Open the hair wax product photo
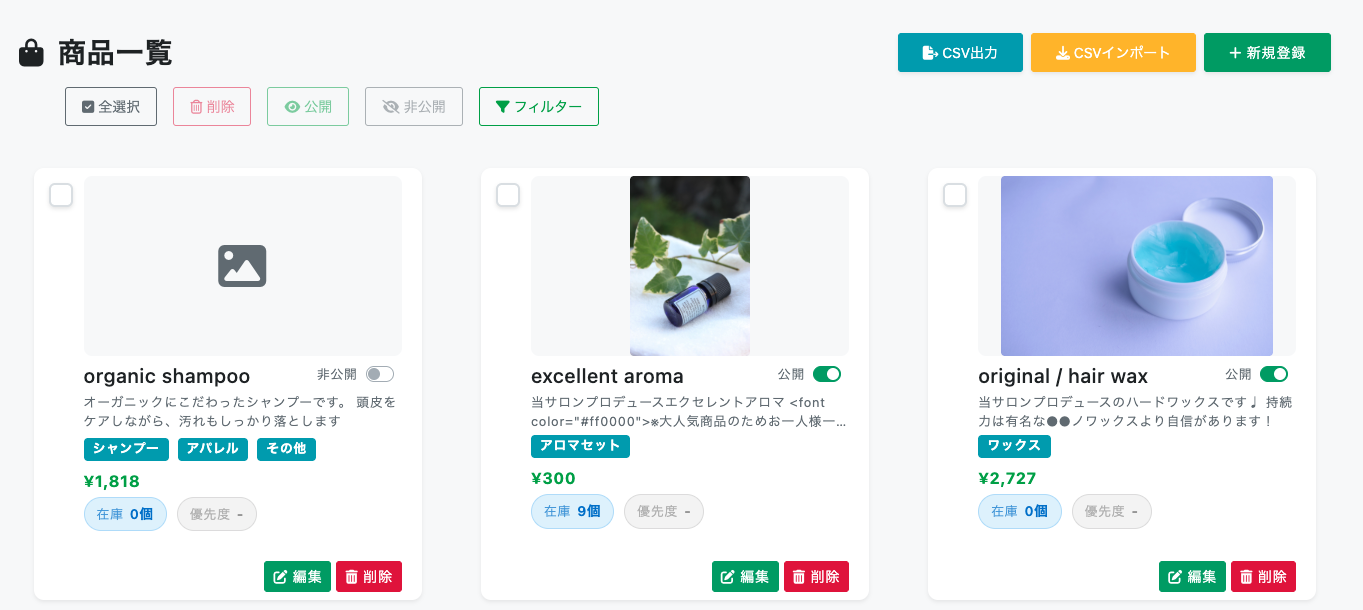 1136,266
